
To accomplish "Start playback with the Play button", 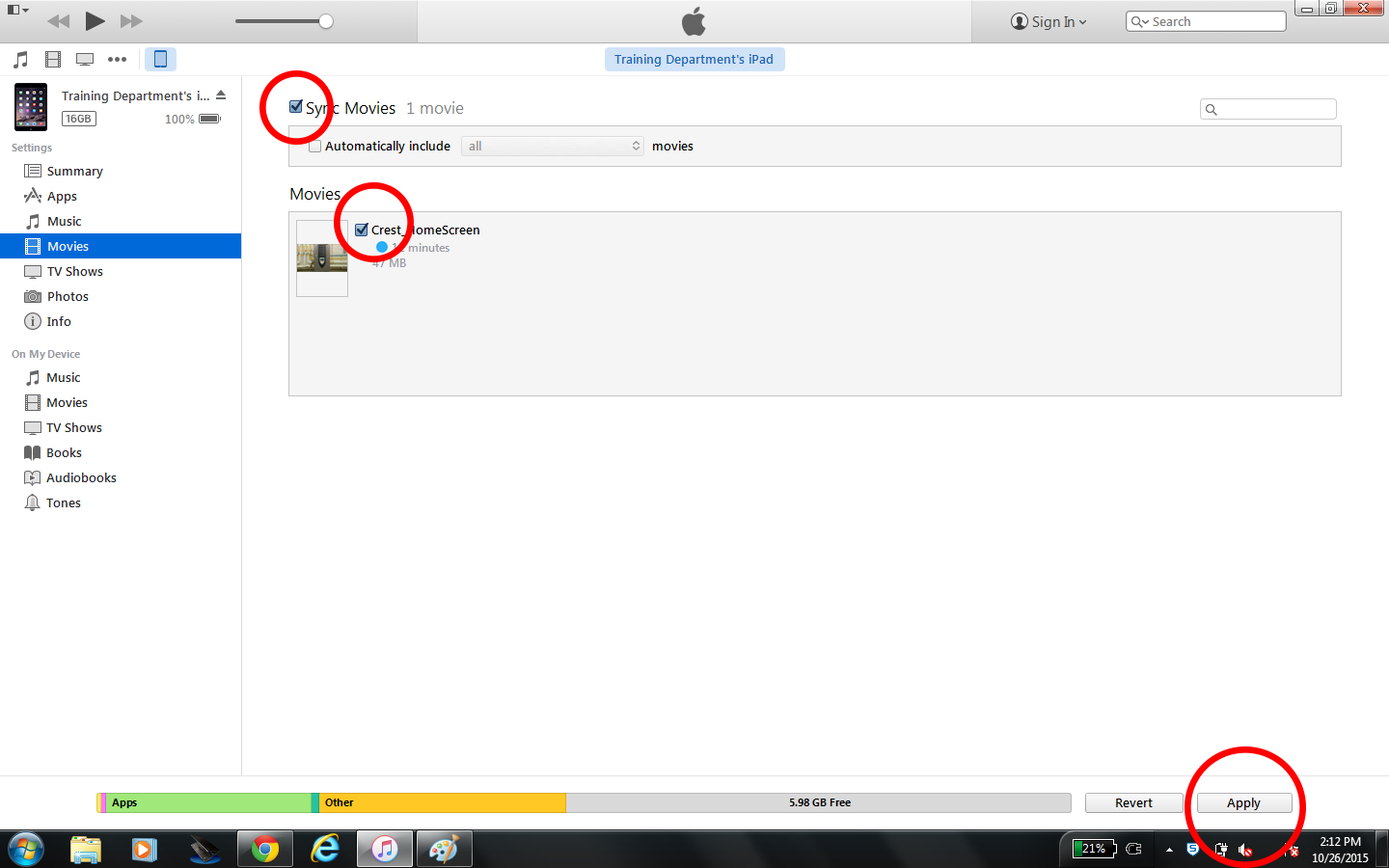I will pos(95,20).
